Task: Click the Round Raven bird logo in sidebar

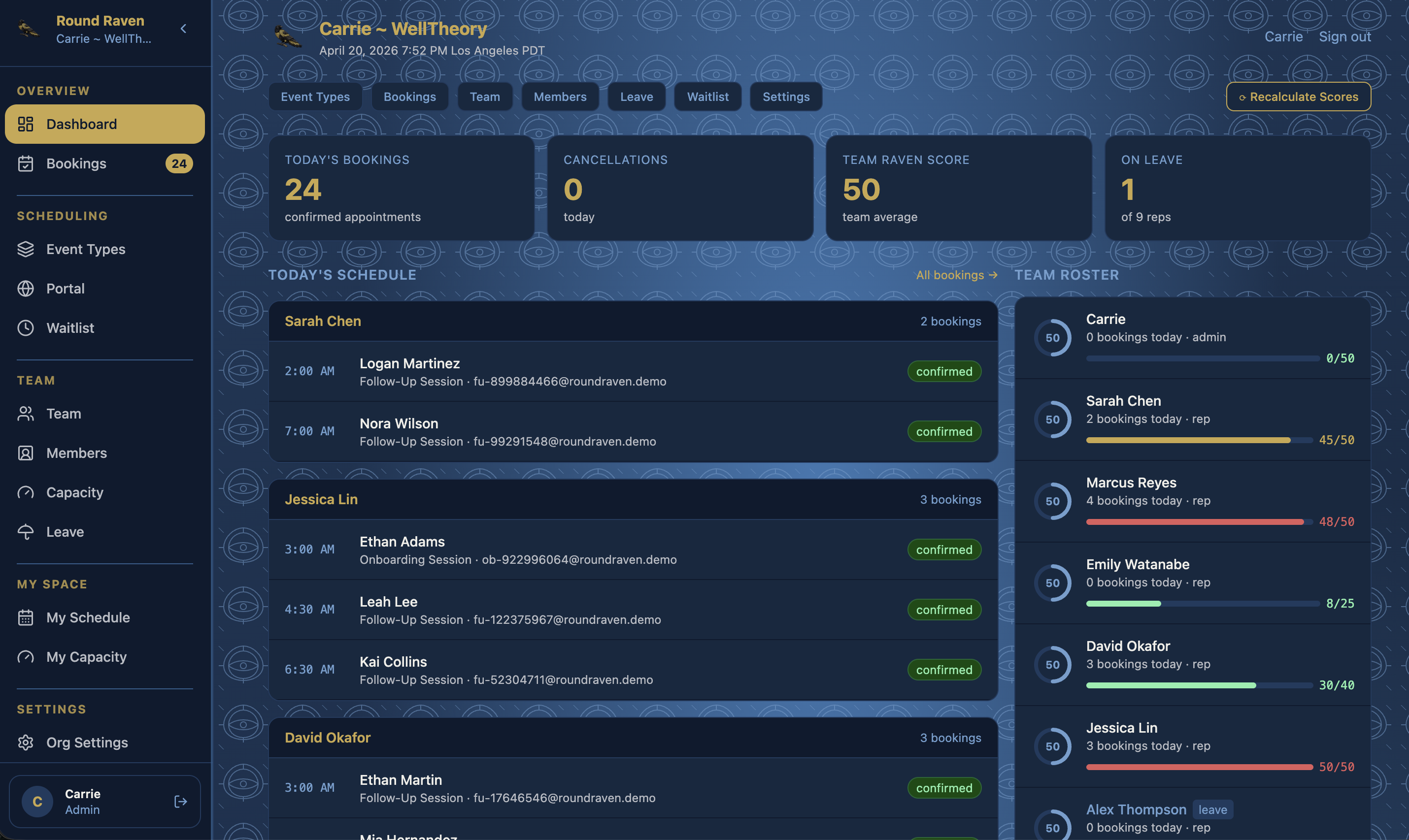Action: (28, 28)
